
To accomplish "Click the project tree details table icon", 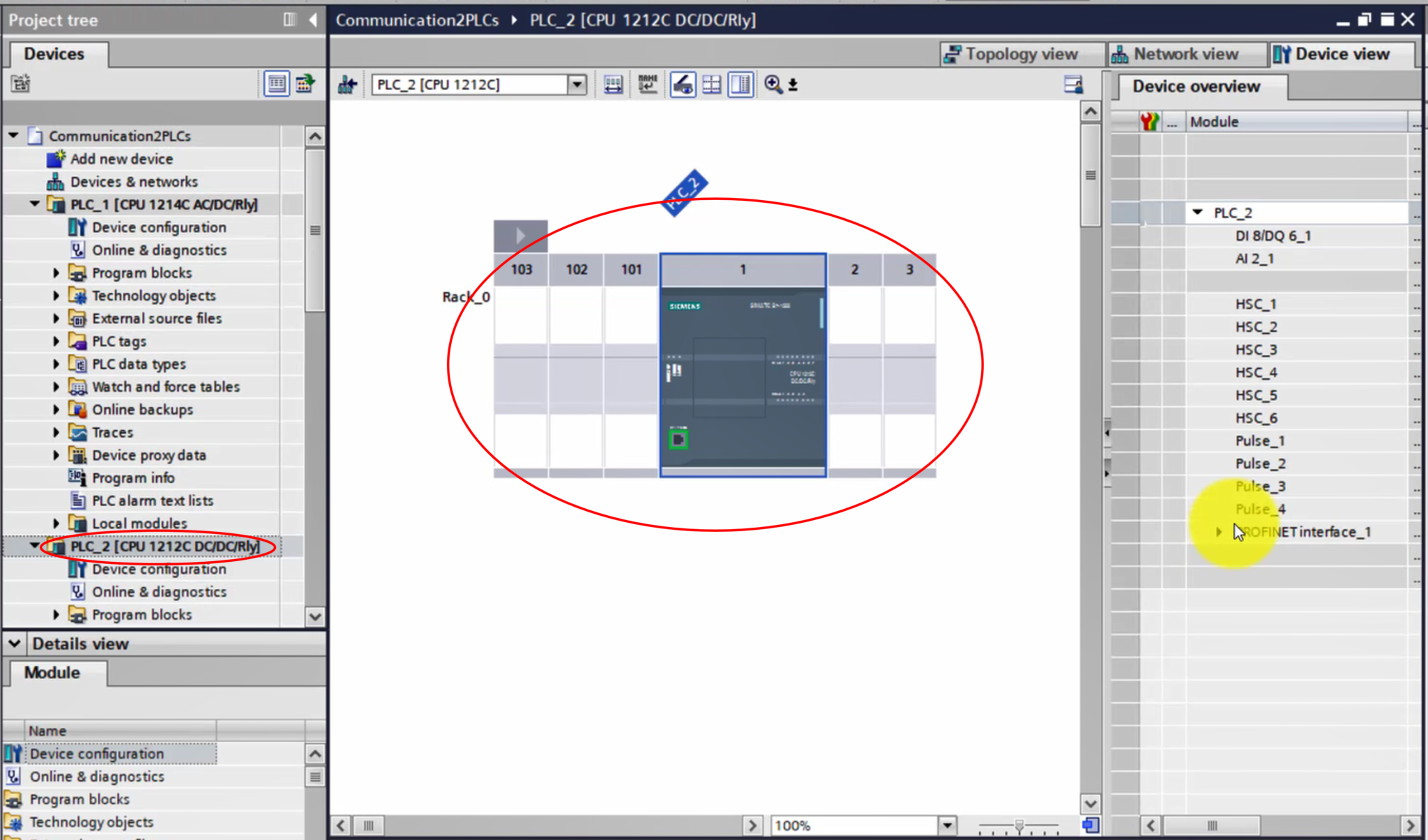I will [277, 84].
